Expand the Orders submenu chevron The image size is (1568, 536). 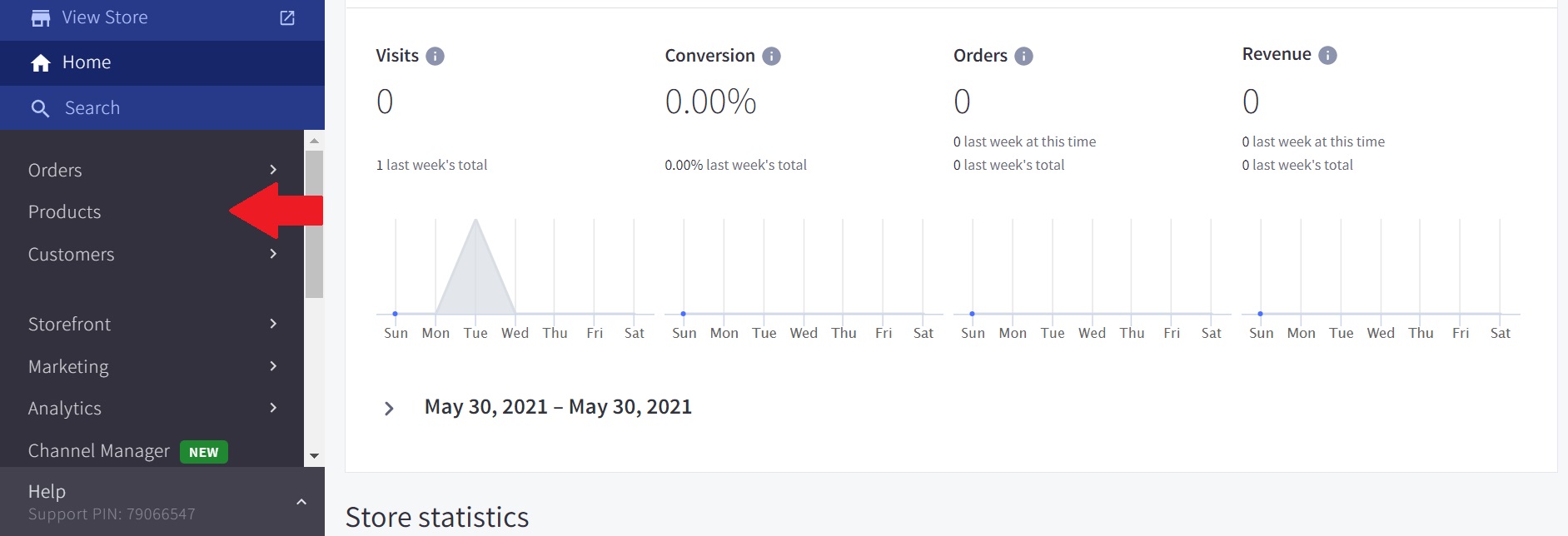(273, 170)
